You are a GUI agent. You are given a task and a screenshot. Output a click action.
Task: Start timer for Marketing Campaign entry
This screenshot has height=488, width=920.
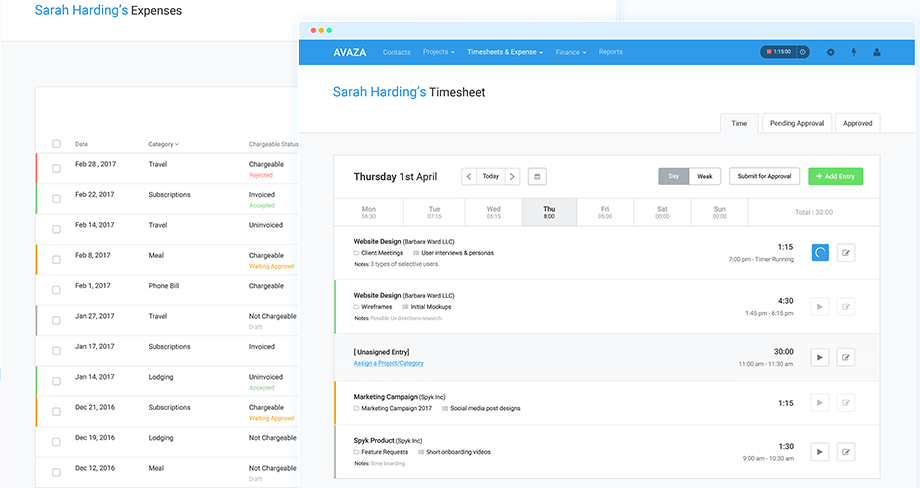coord(820,403)
